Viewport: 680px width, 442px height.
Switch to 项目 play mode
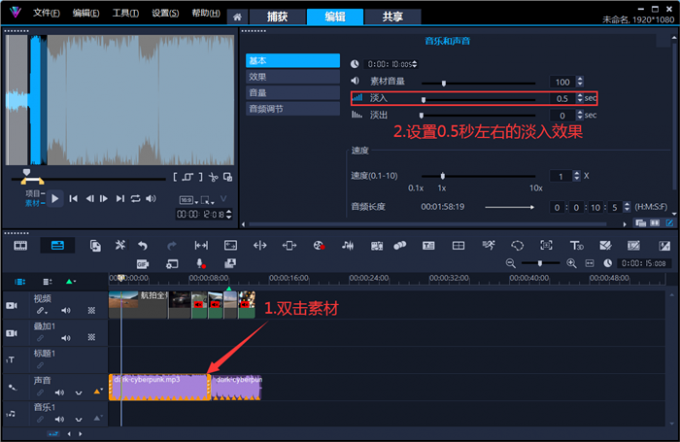click(x=33, y=193)
